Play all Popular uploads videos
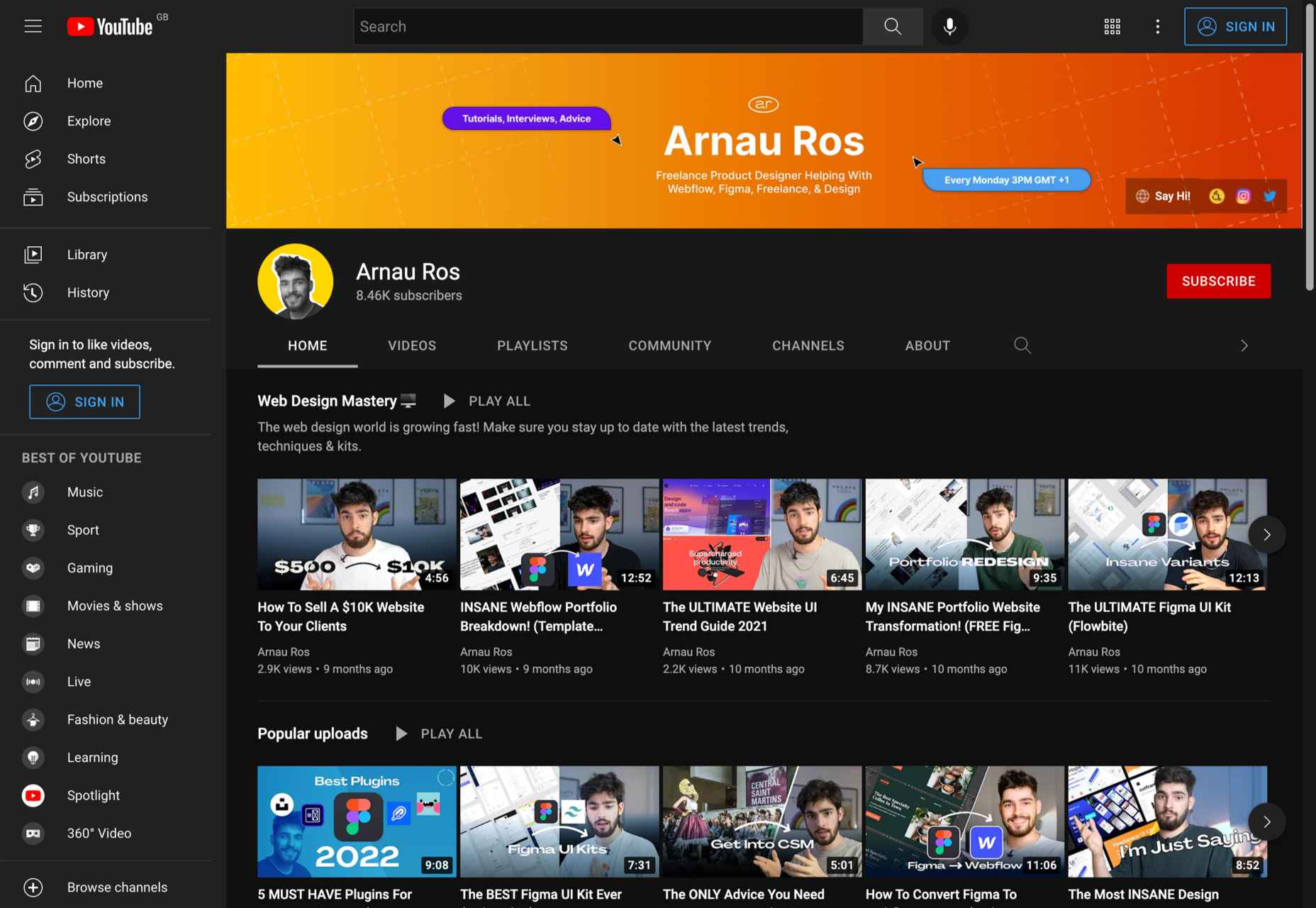Image resolution: width=1316 pixels, height=908 pixels. [439, 734]
